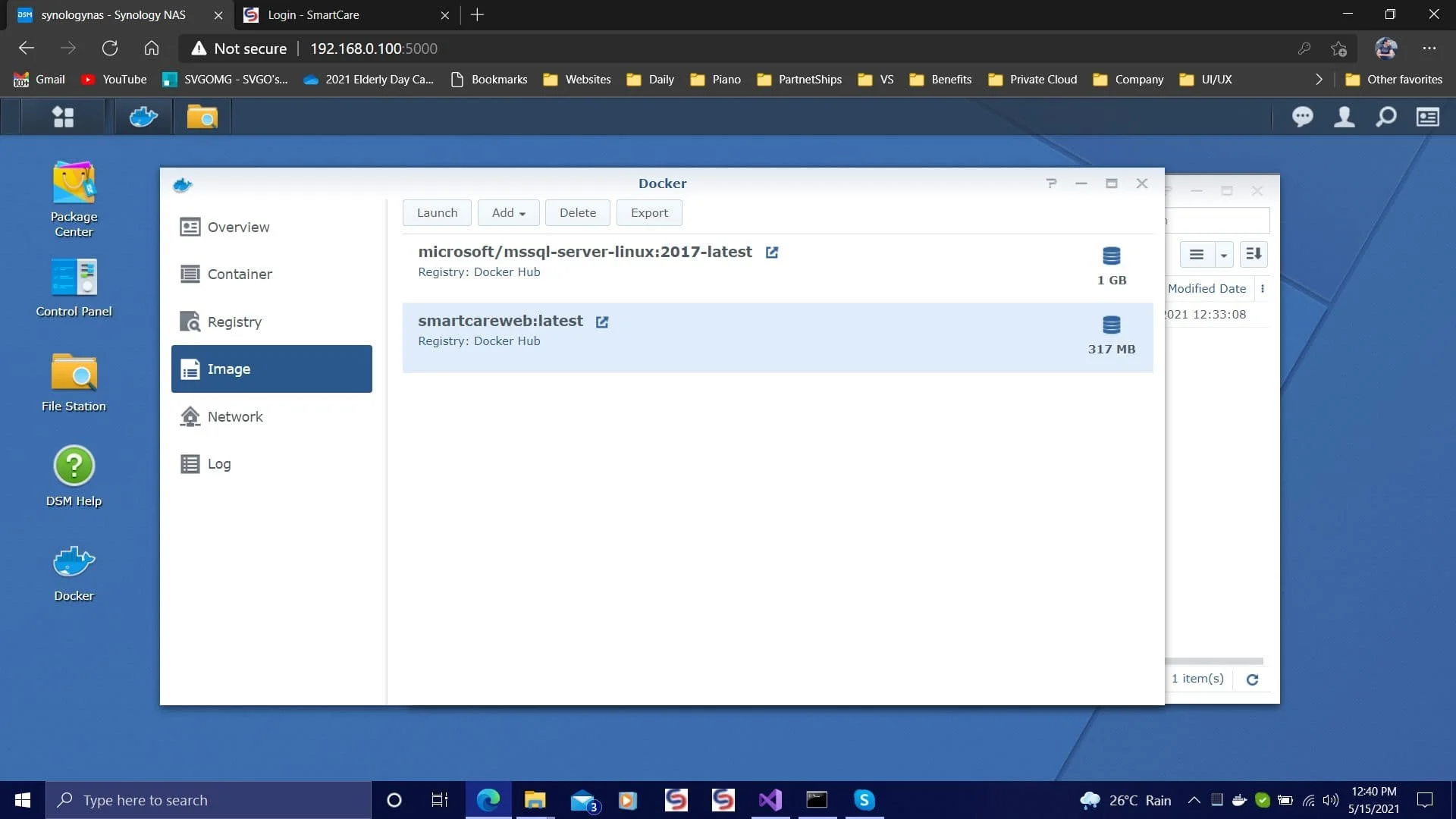Click the Launch button

(x=437, y=213)
